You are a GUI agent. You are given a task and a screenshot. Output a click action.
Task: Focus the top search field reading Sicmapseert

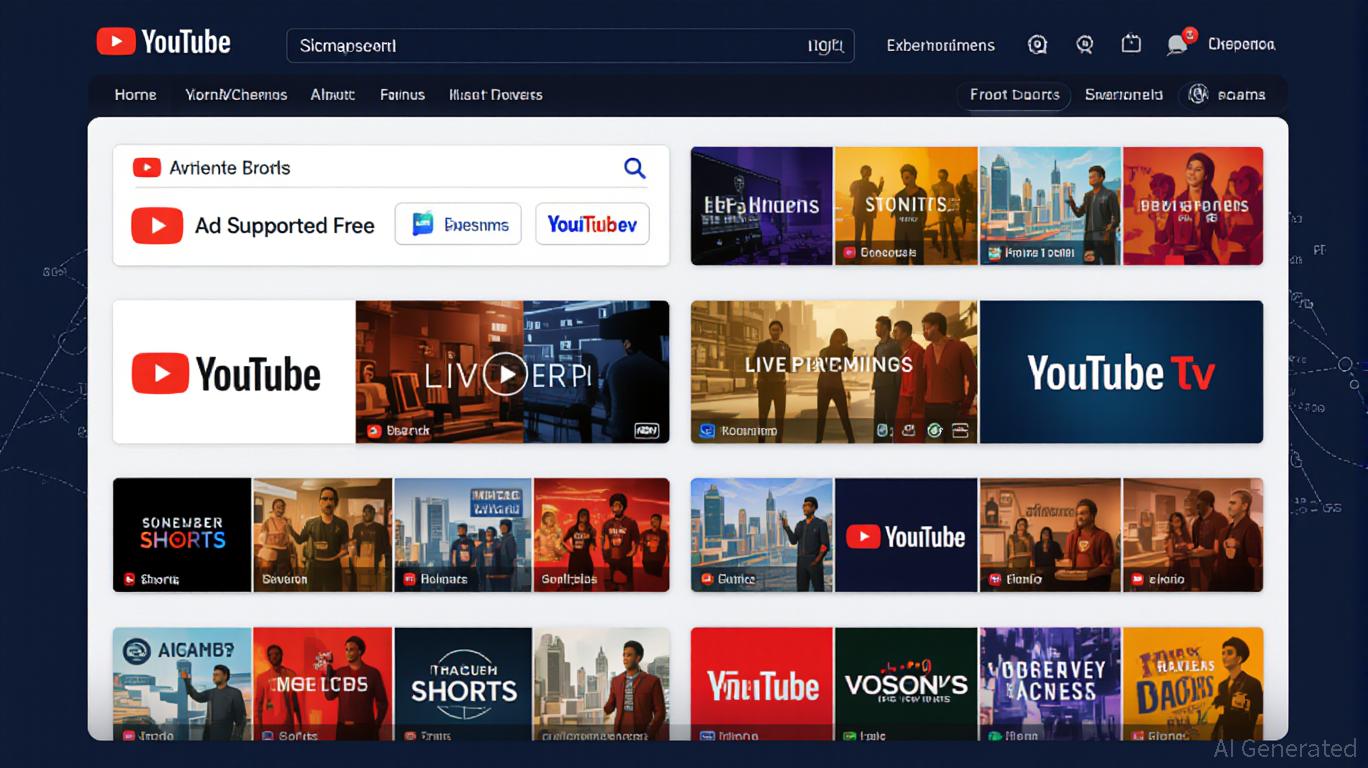(570, 46)
